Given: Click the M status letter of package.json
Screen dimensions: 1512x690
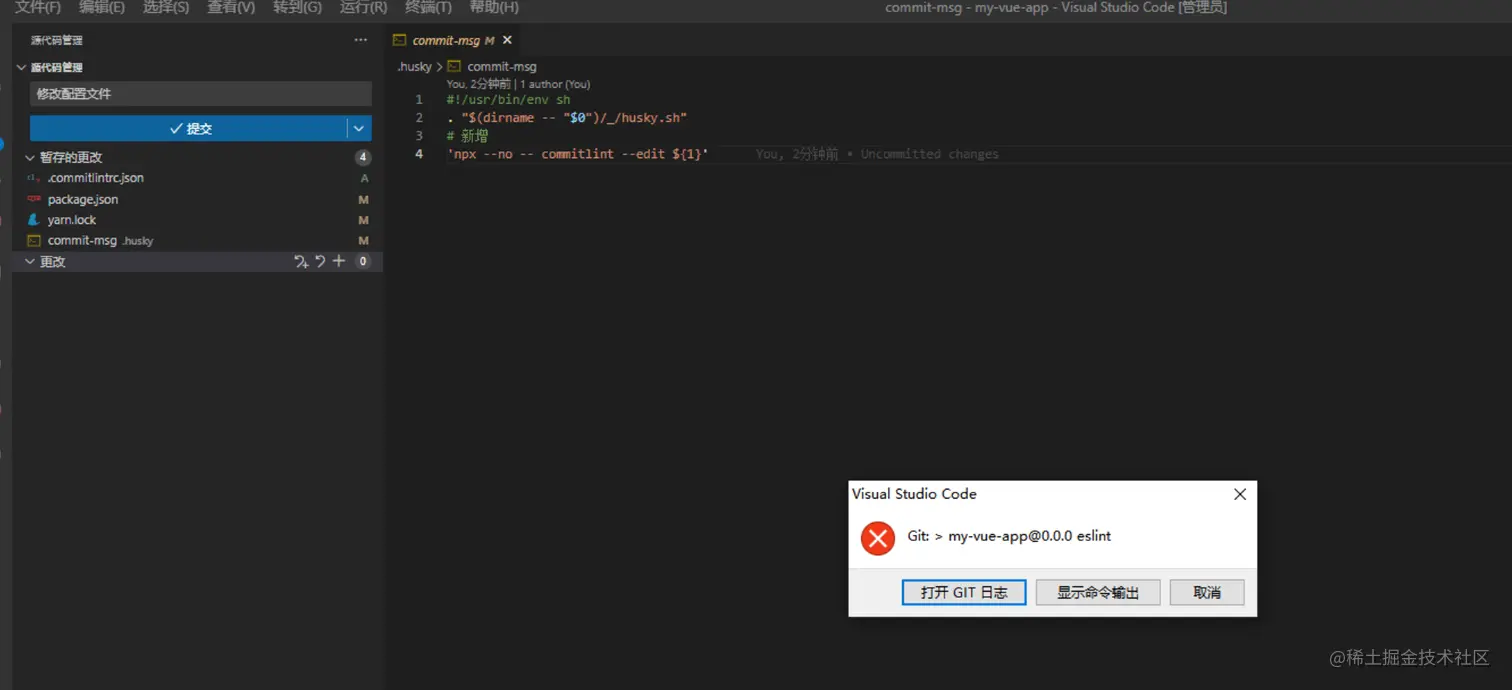Looking at the screenshot, I should tap(364, 199).
